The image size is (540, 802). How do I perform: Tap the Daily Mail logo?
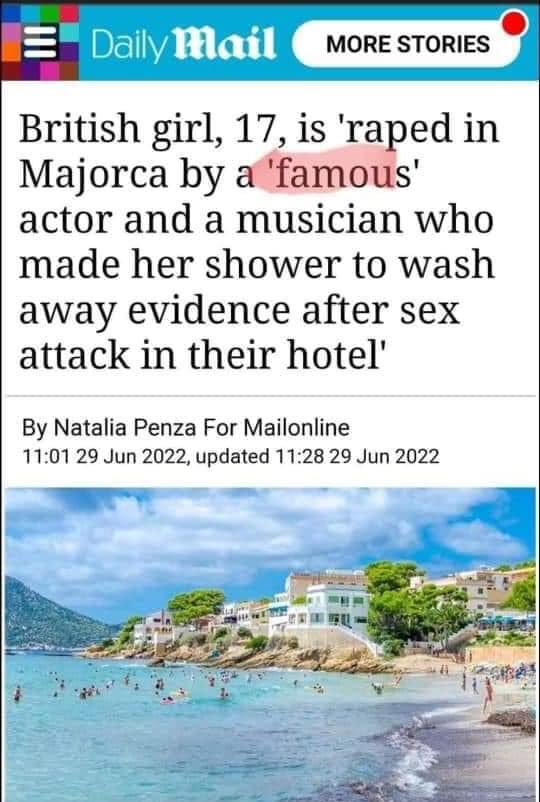pos(184,44)
